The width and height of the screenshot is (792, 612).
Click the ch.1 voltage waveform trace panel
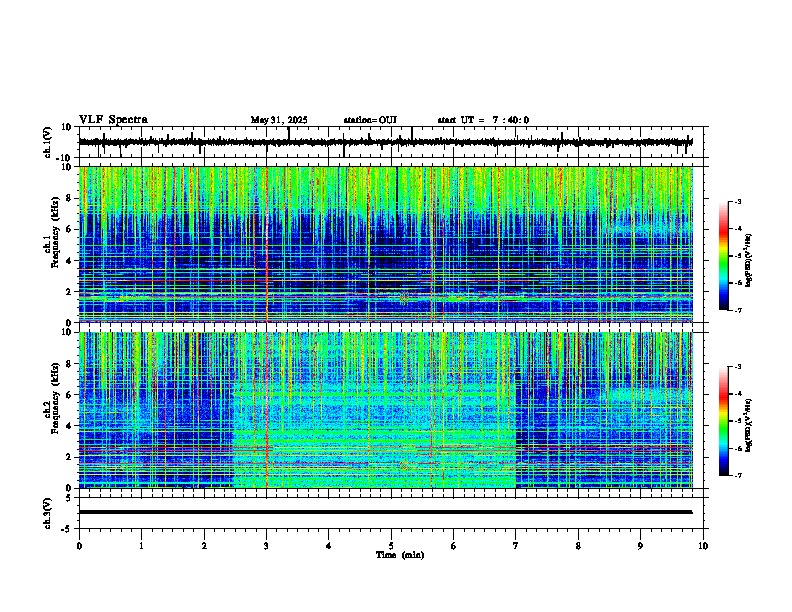pyautogui.click(x=393, y=142)
